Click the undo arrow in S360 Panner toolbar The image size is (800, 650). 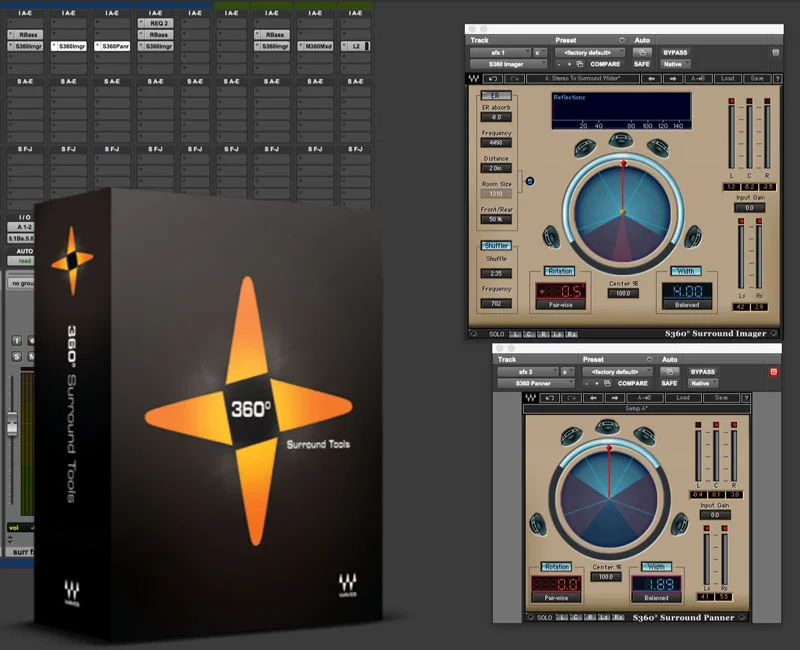[552, 398]
